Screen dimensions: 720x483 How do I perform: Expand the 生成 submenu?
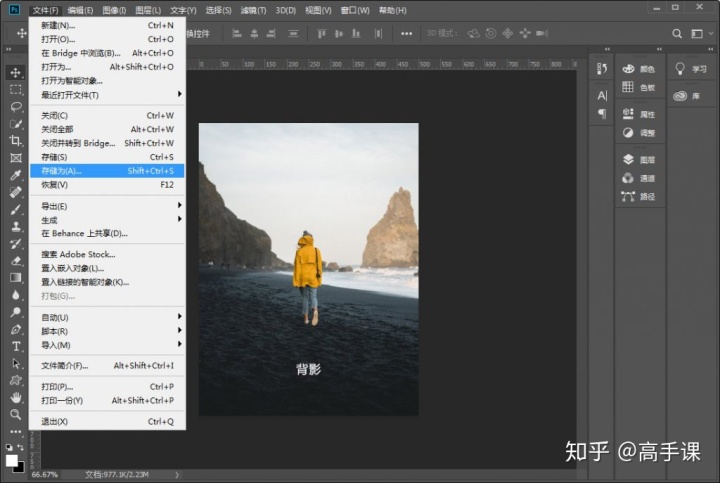click(107, 220)
